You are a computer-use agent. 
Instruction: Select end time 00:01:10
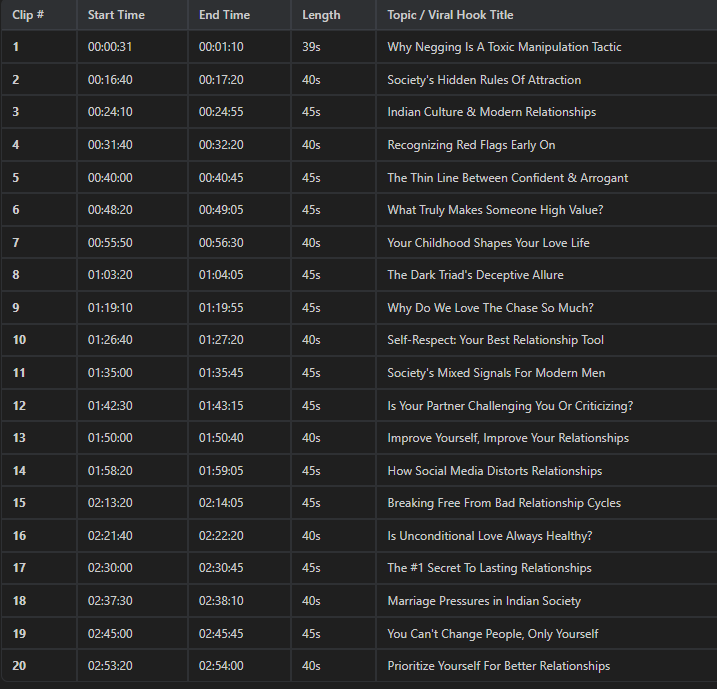pos(221,47)
